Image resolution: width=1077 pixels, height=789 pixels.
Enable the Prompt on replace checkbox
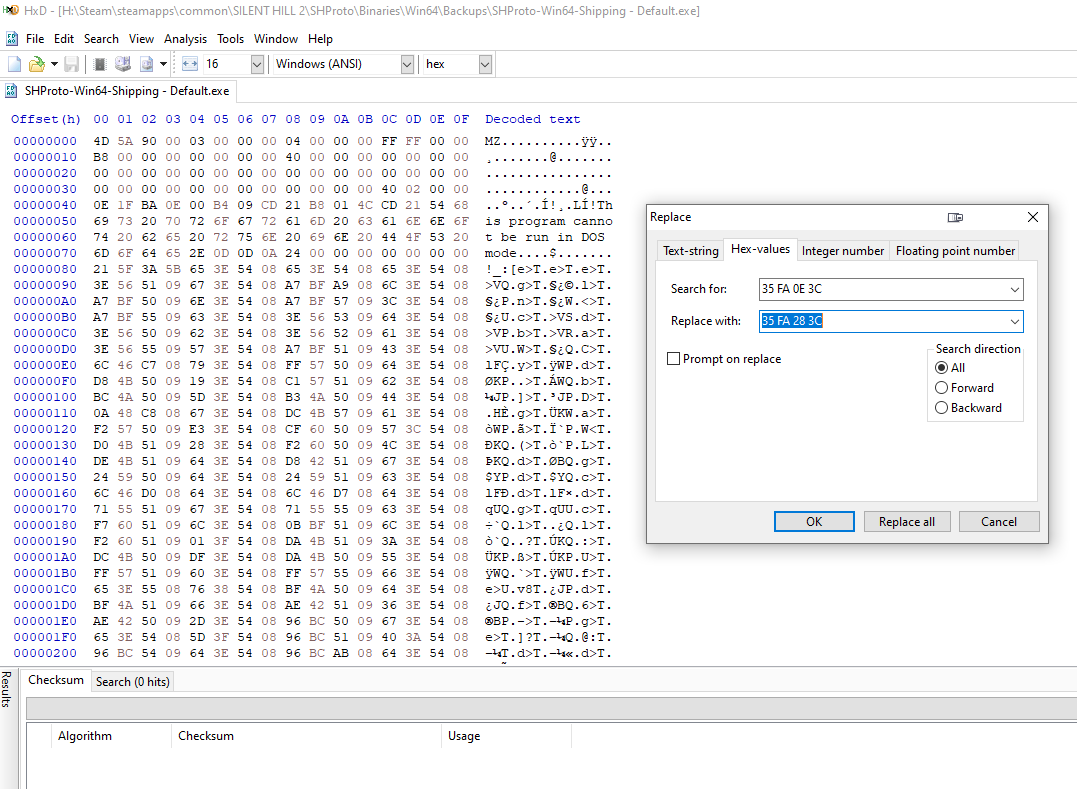tap(674, 358)
